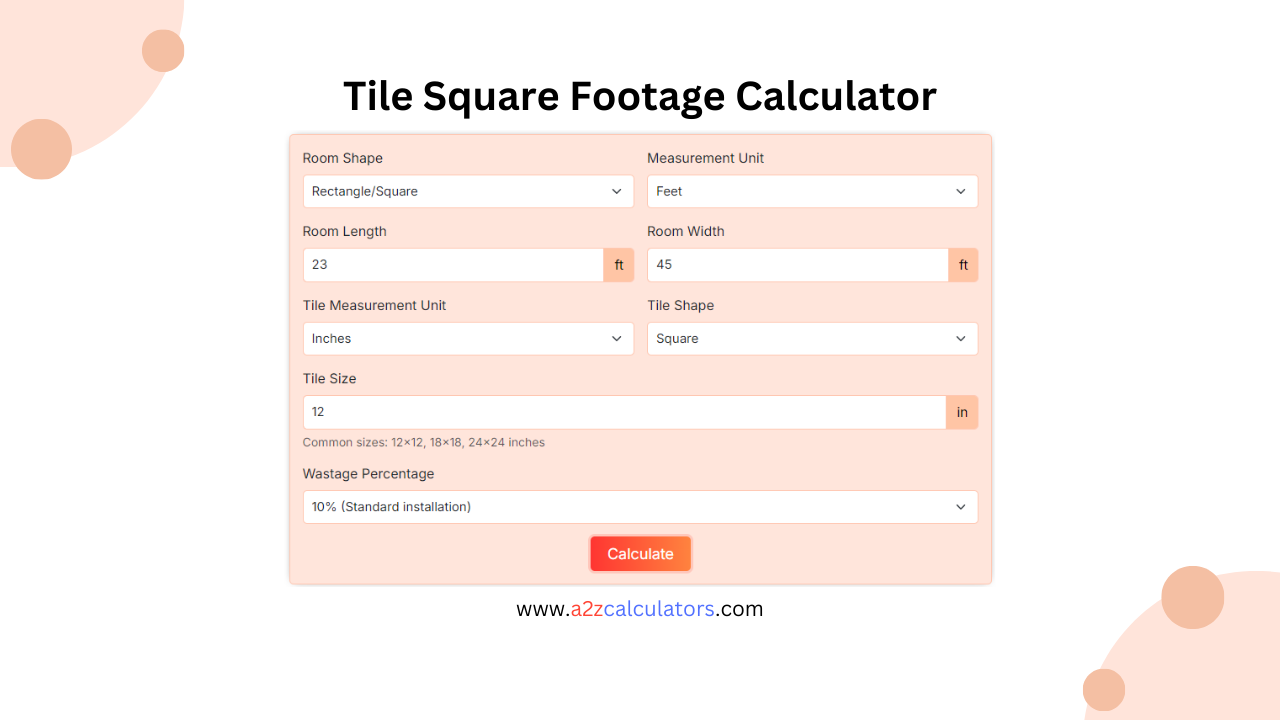Viewport: 1280px width, 720px height.
Task: Select the 10% Standard installation option
Action: [390, 507]
